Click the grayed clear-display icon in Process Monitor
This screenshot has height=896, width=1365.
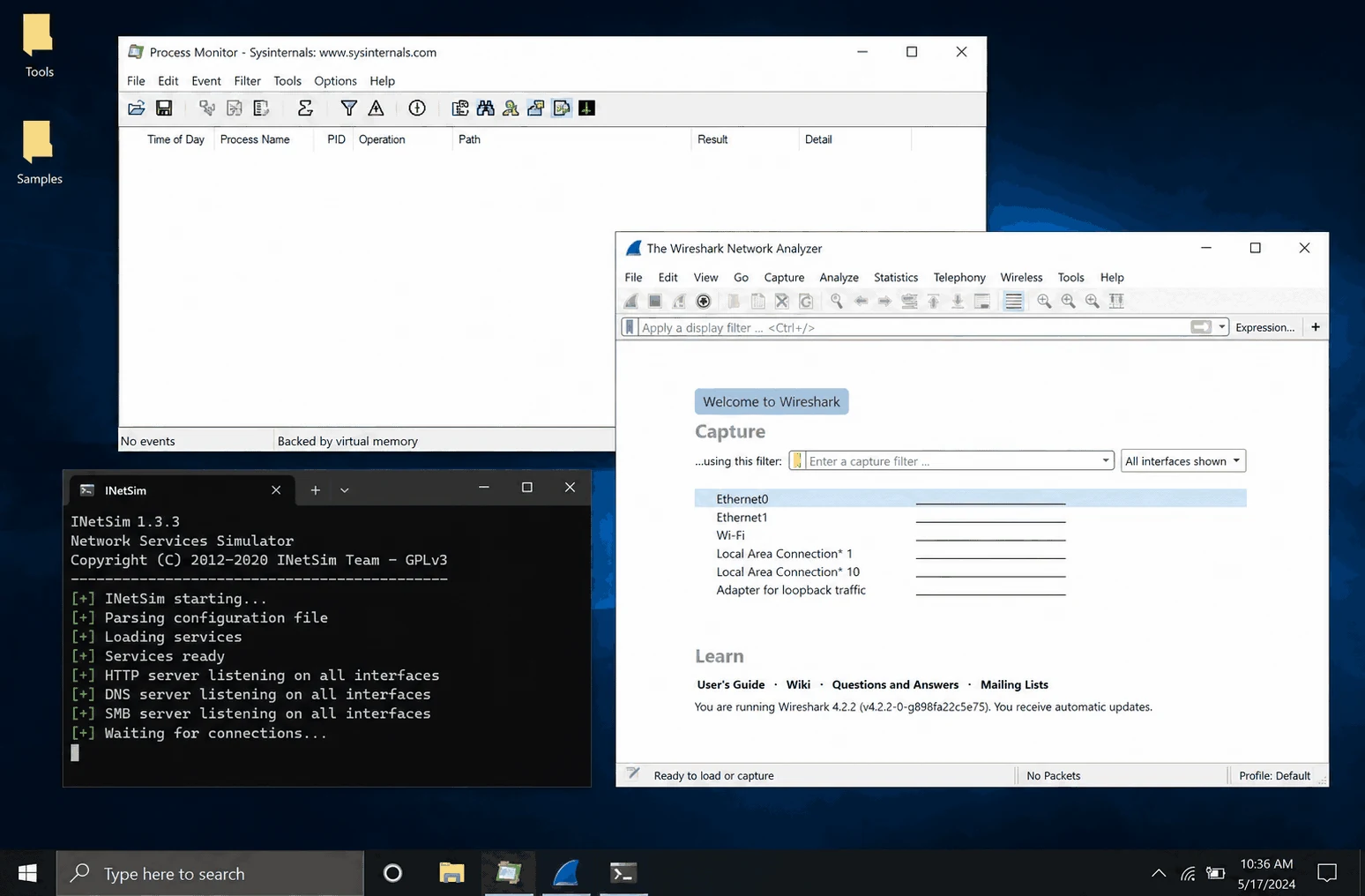(261, 108)
